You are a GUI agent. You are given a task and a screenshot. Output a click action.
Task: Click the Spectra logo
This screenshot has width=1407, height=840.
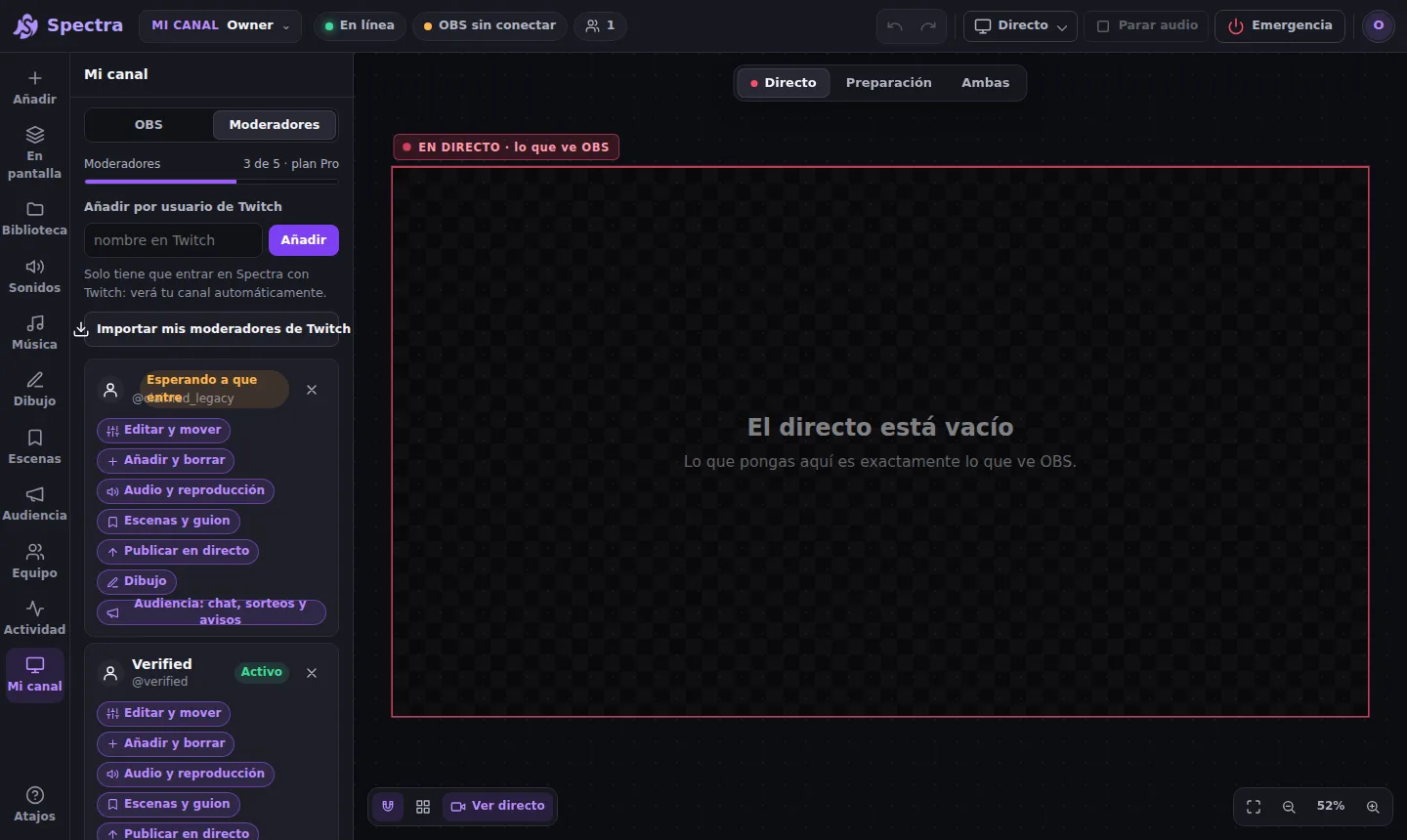67,25
